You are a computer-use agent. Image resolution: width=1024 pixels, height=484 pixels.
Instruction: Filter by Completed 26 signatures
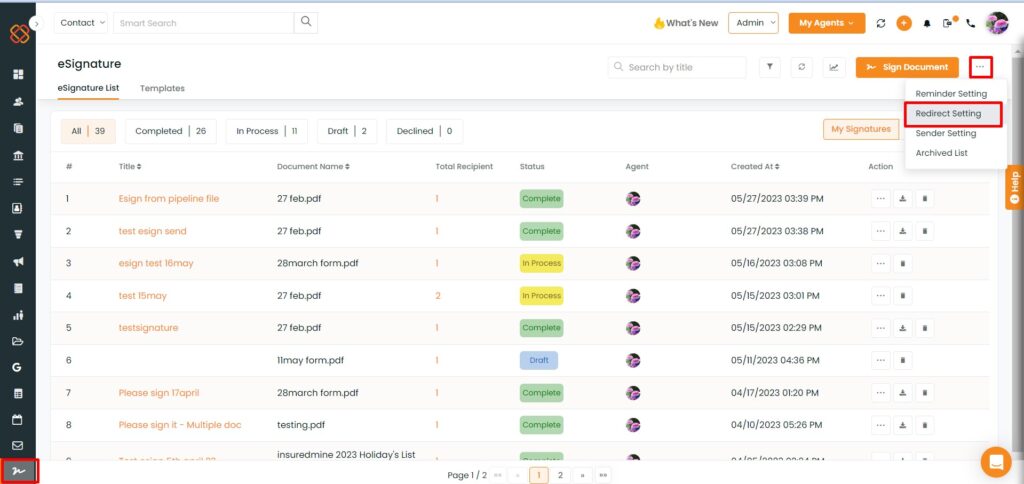point(170,131)
